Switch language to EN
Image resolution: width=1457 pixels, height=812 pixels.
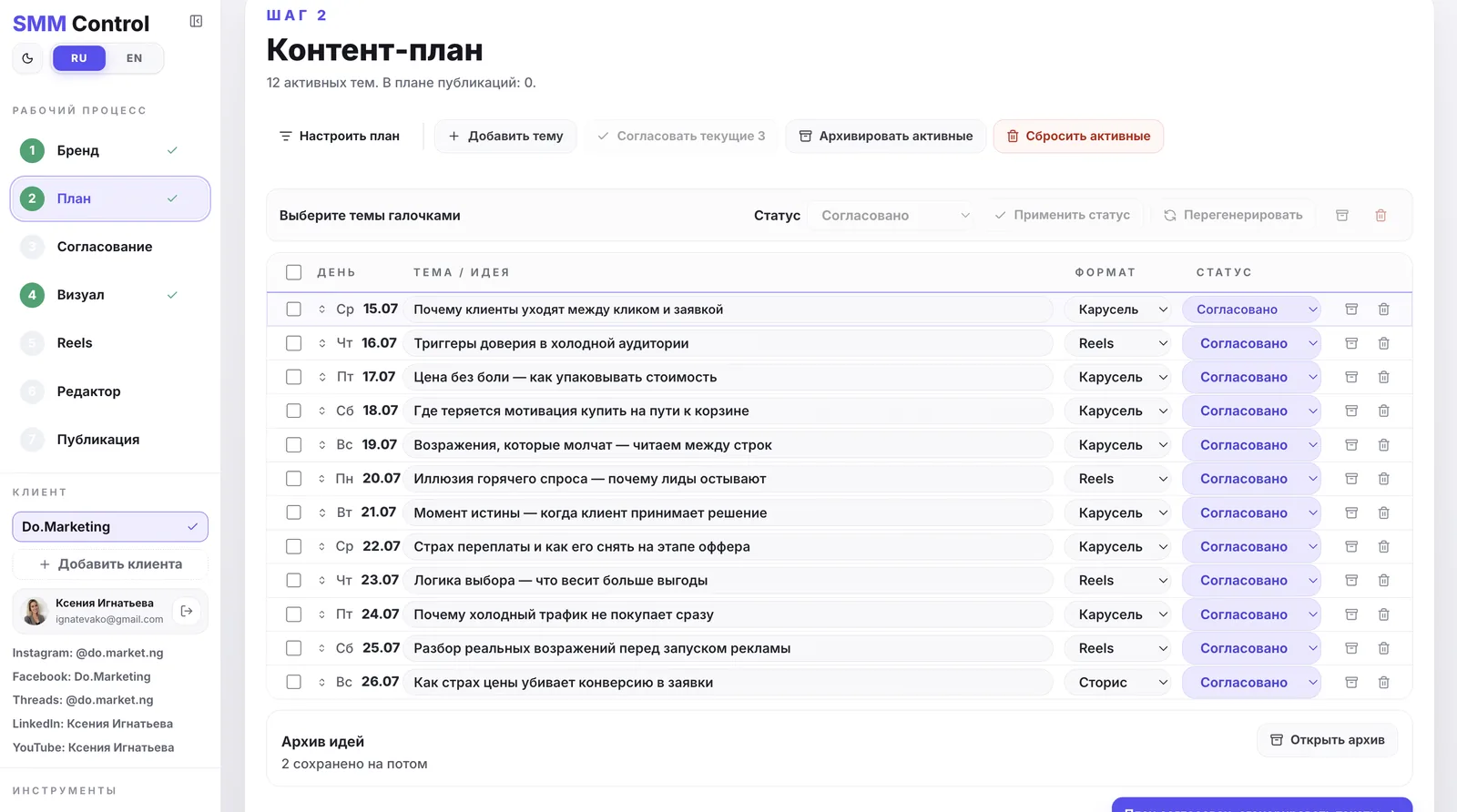click(134, 58)
